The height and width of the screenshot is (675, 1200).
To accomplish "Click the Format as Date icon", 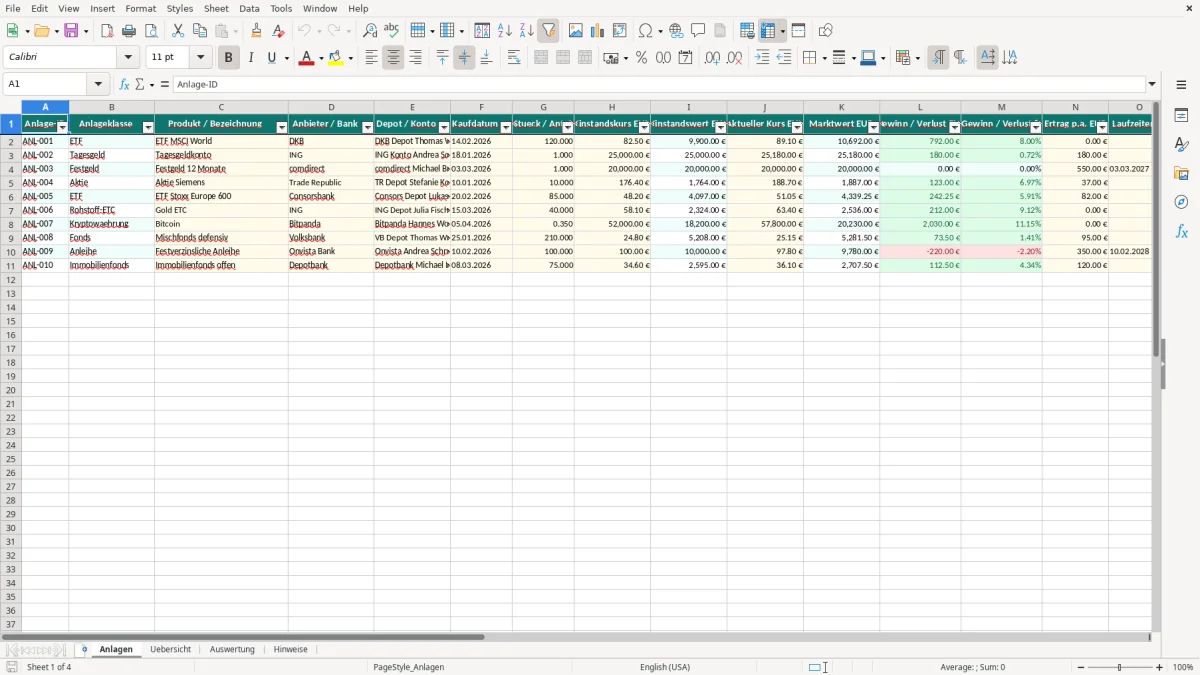I will point(685,58).
